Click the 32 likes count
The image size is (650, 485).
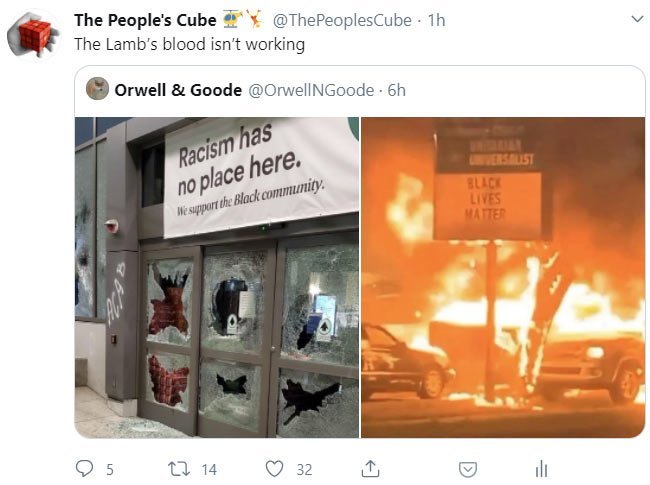click(x=304, y=470)
